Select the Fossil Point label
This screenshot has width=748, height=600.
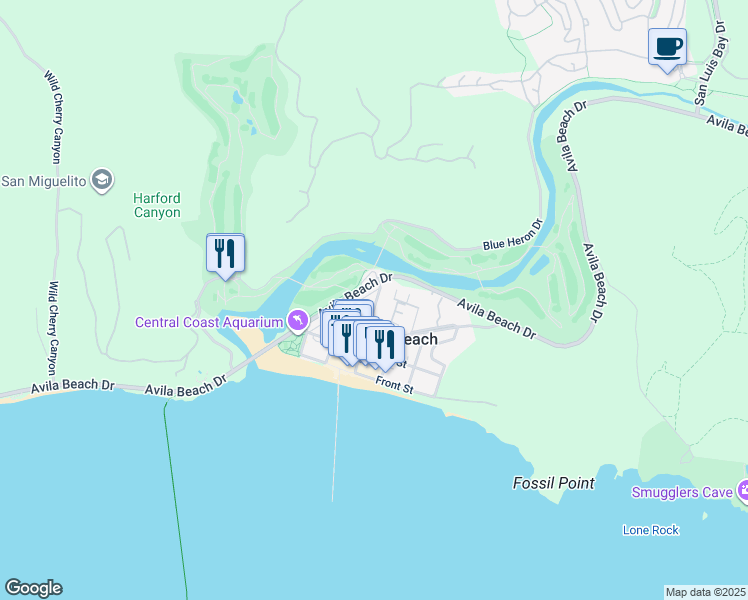(x=554, y=483)
